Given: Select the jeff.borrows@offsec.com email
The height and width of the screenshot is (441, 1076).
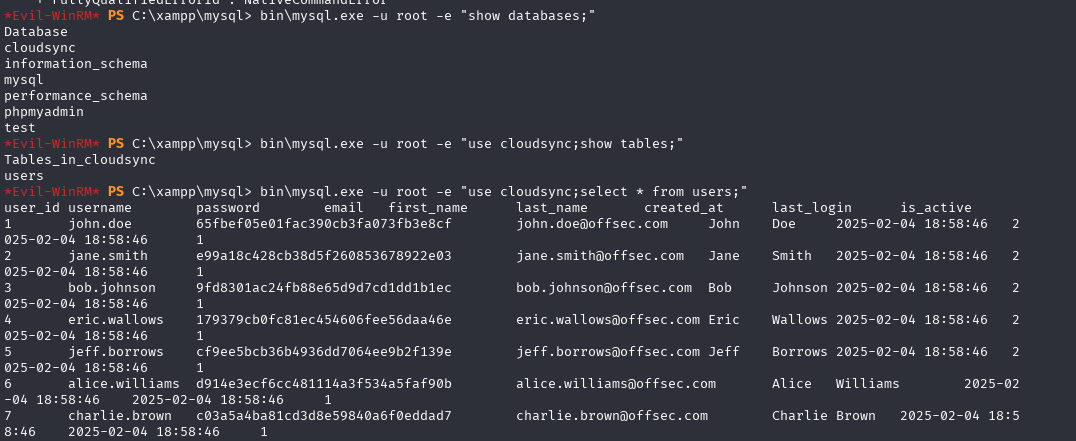Looking at the screenshot, I should [608, 352].
